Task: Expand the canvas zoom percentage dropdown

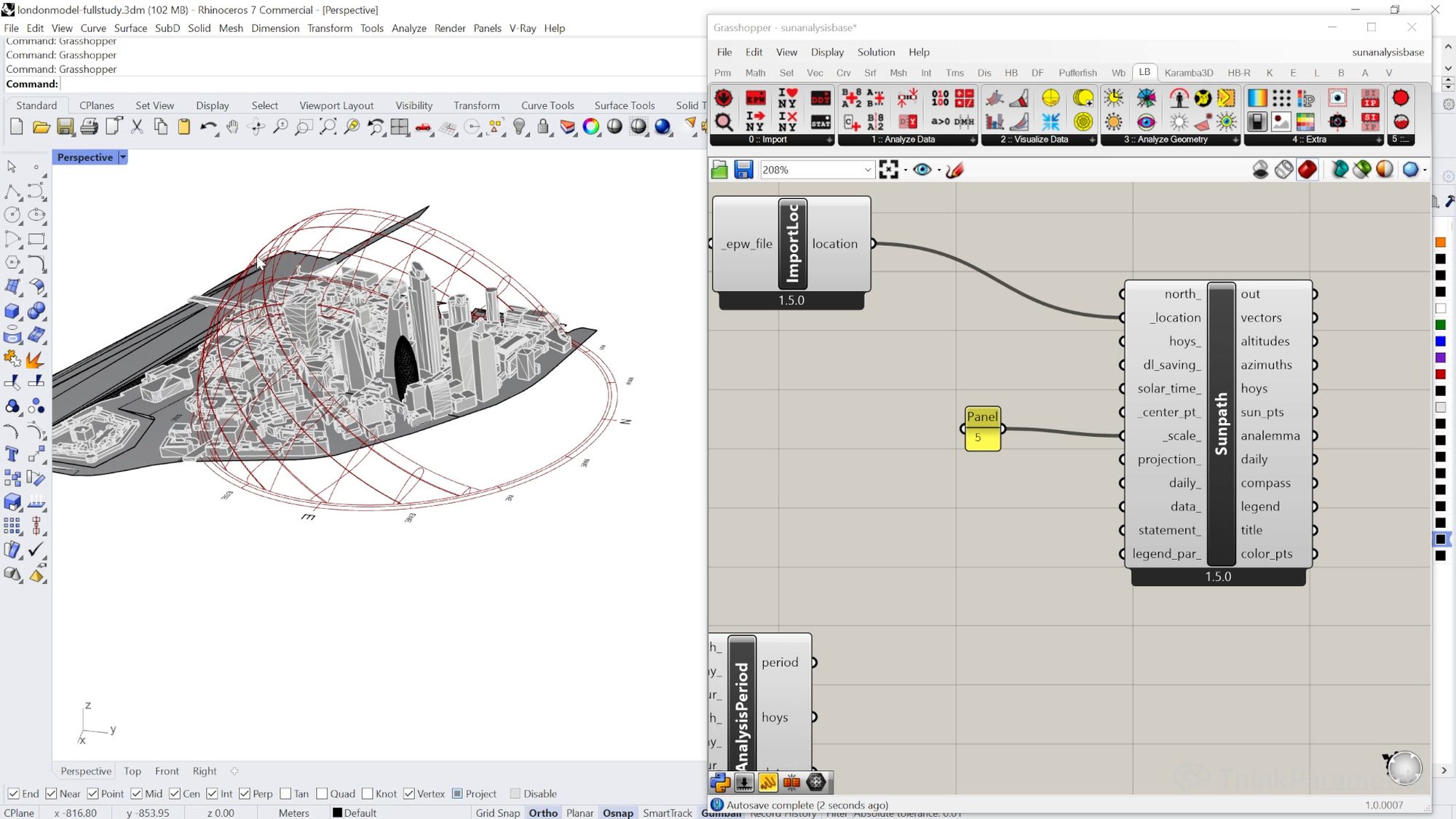Action: (x=867, y=170)
